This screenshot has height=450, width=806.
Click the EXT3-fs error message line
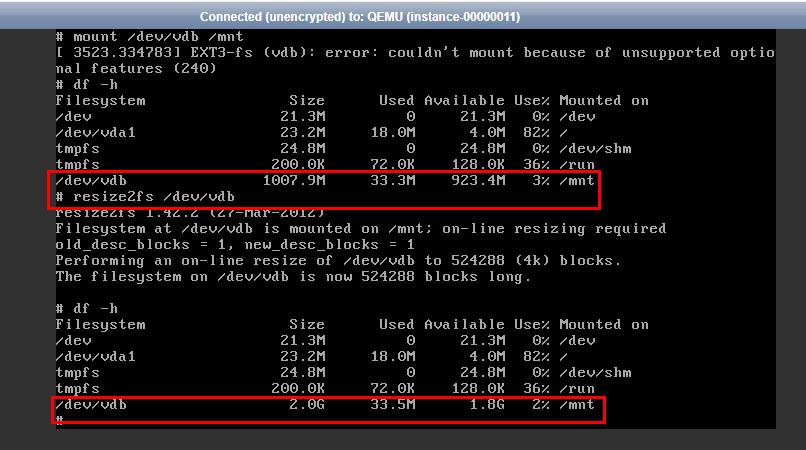coord(415,52)
